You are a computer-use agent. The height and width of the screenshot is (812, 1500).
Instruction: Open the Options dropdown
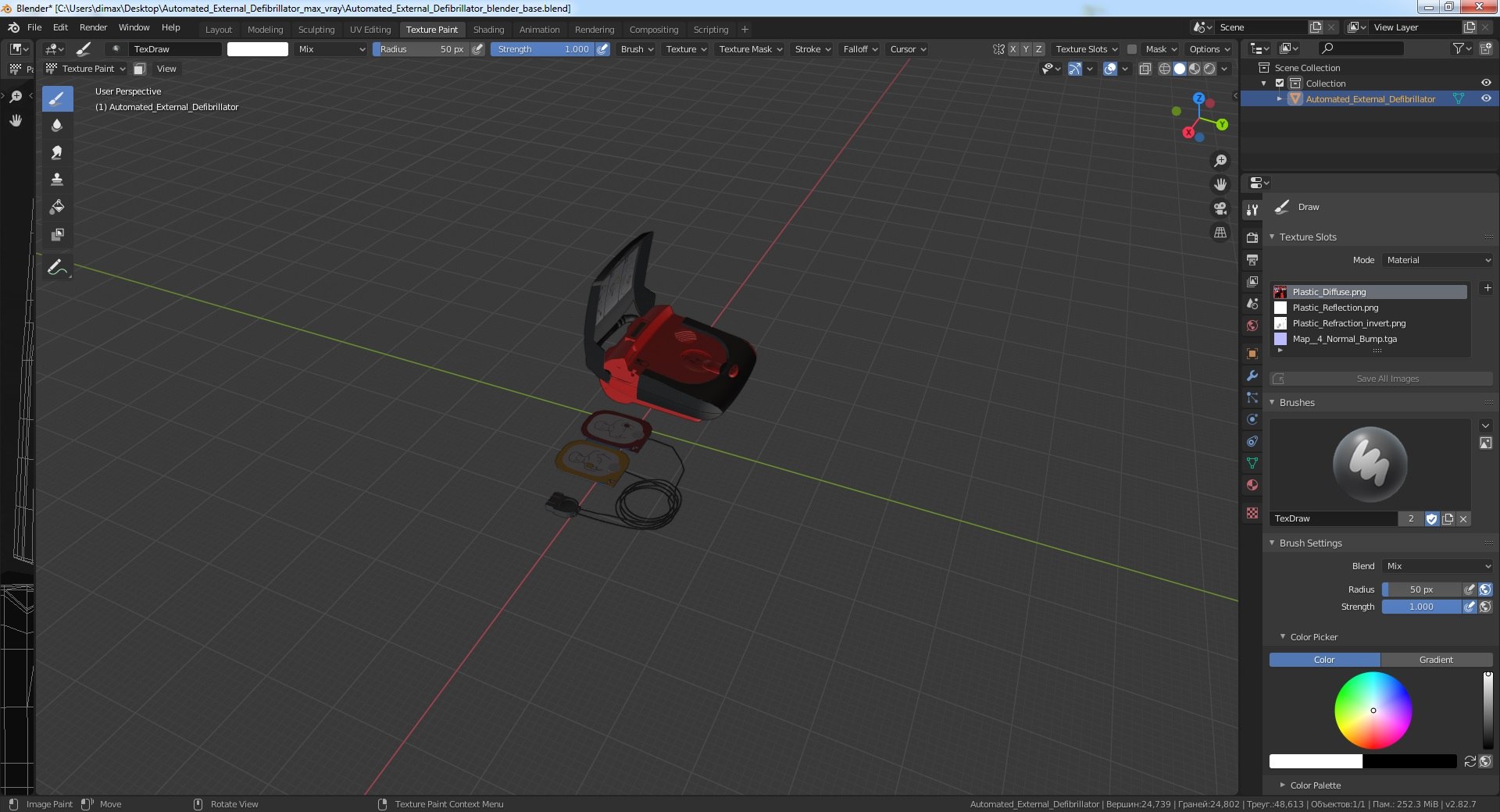coord(1209,49)
